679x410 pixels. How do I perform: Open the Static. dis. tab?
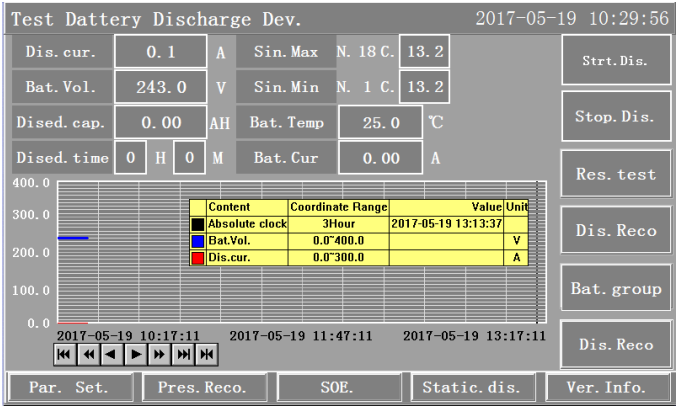click(472, 386)
